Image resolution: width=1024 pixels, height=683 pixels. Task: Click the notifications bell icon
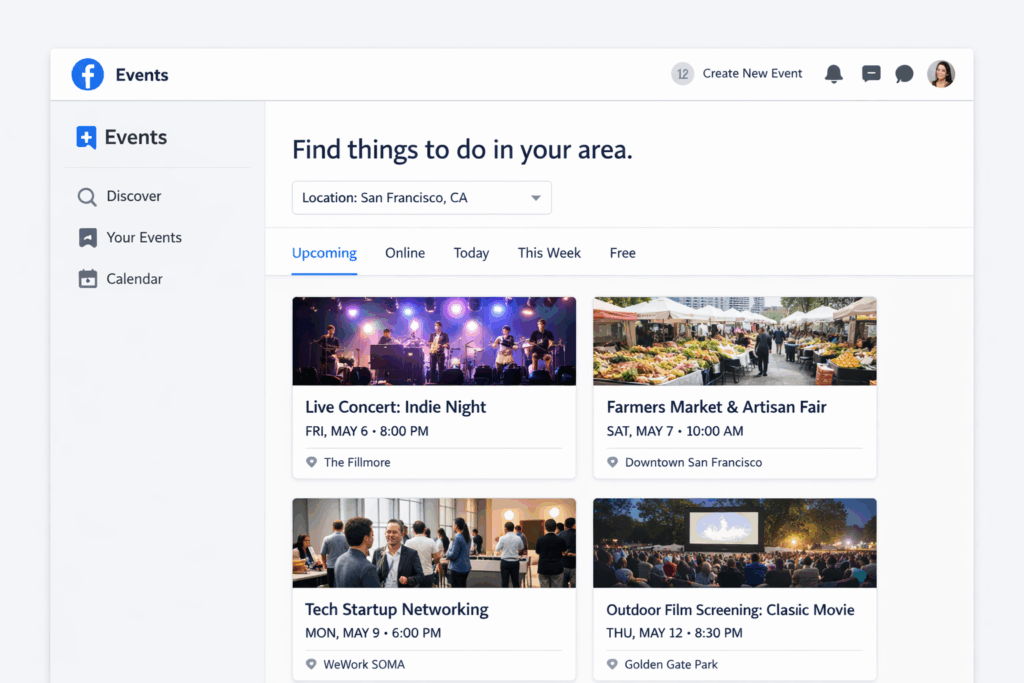click(833, 73)
